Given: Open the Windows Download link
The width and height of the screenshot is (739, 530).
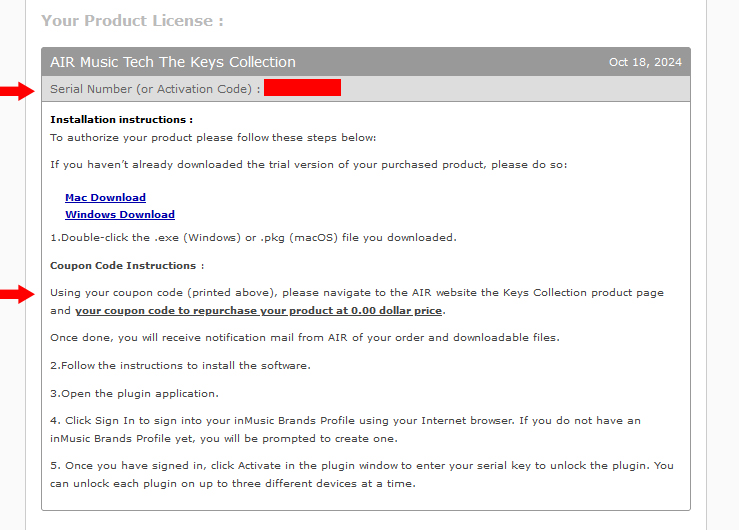Looking at the screenshot, I should [x=120, y=215].
